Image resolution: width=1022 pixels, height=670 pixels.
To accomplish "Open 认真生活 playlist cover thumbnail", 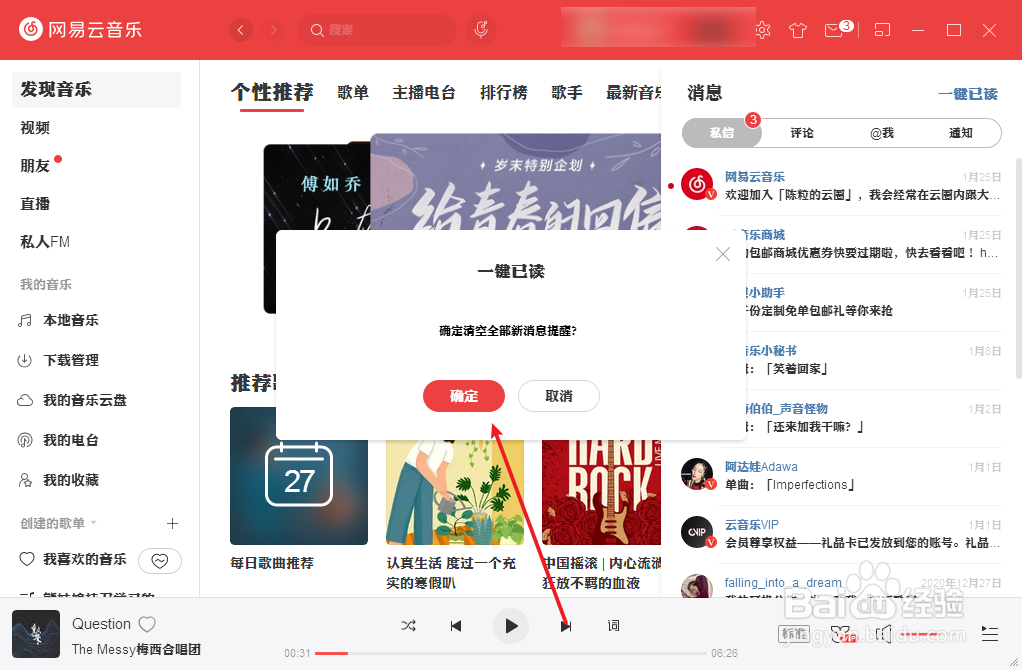I will tap(455, 492).
